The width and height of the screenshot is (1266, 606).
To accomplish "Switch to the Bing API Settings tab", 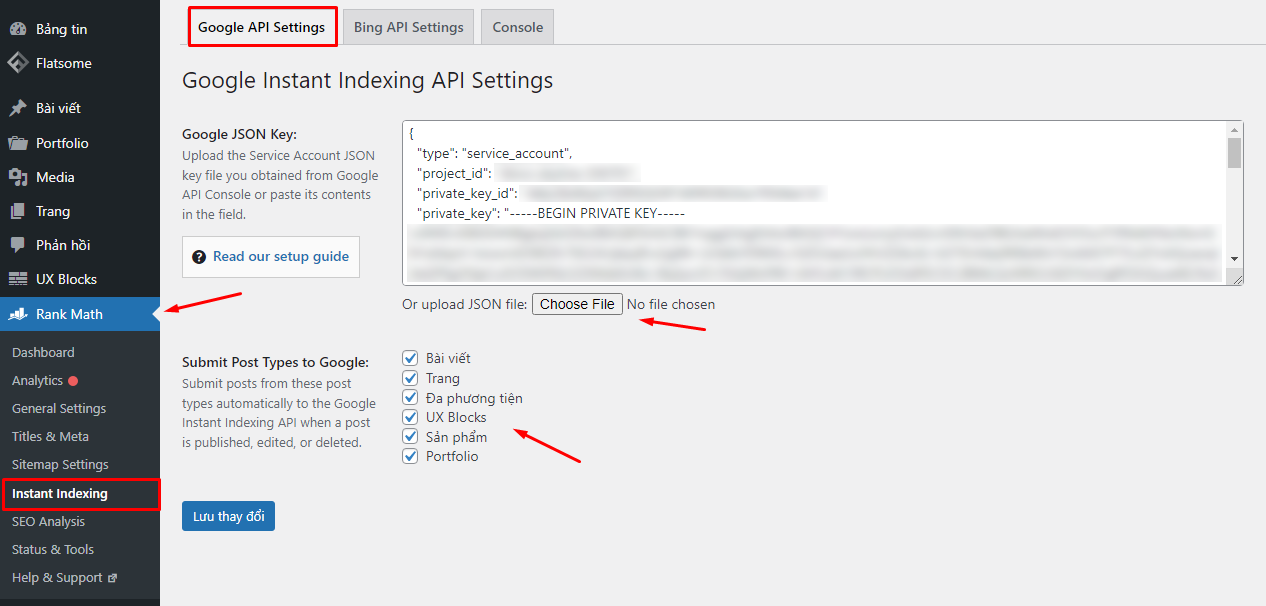I will click(x=409, y=27).
